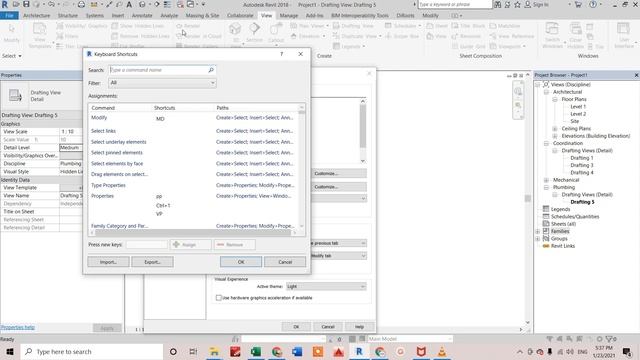
Task: Expand the Mechanical node in Project Browser
Action: [547, 180]
